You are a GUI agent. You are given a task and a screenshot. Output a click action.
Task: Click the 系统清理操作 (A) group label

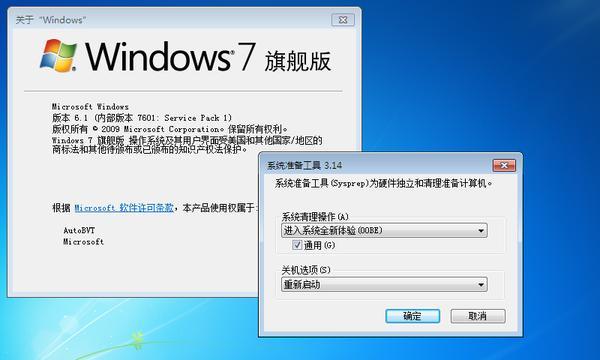pyautogui.click(x=315, y=217)
